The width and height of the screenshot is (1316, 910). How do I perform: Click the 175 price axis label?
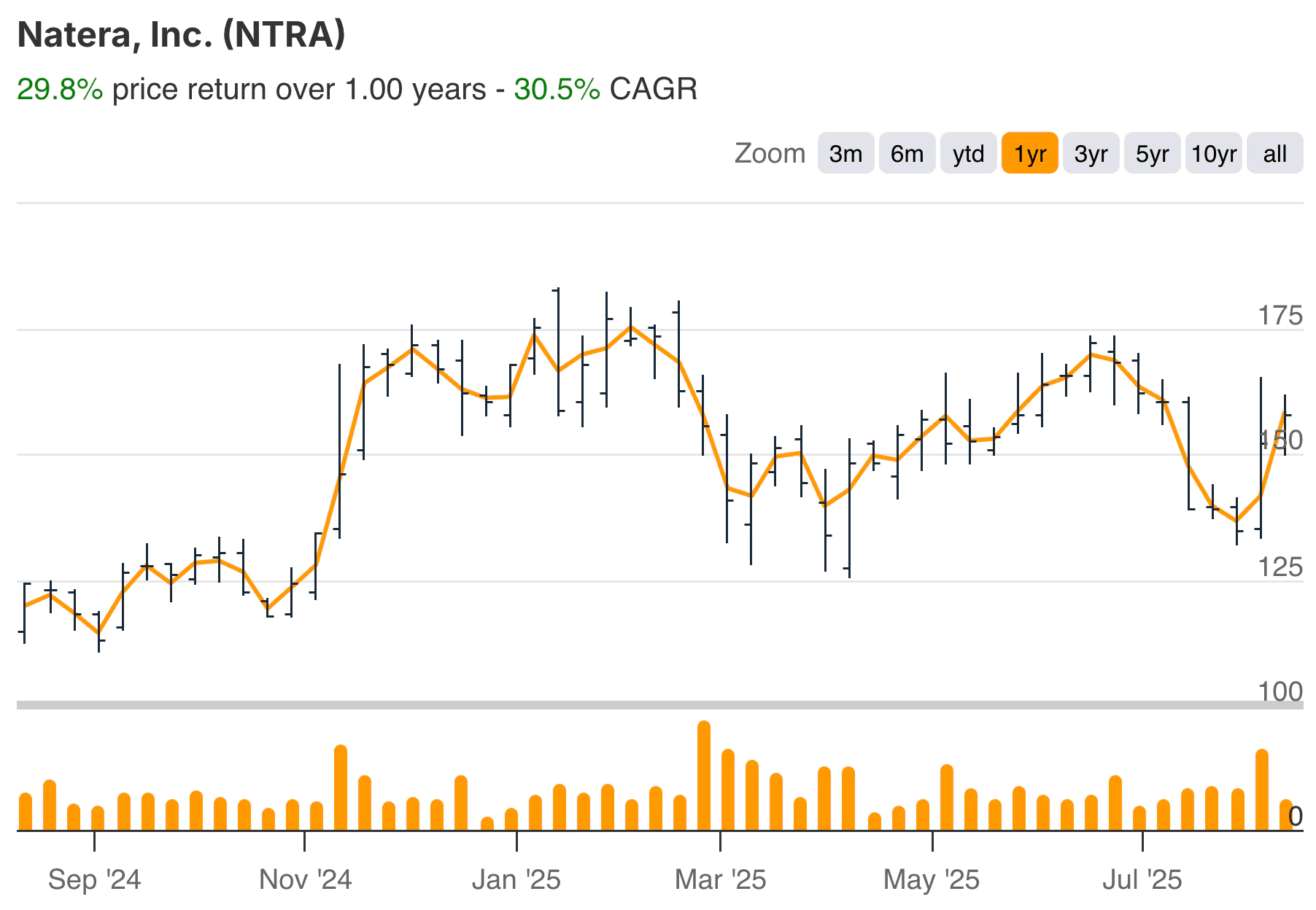click(x=1280, y=316)
